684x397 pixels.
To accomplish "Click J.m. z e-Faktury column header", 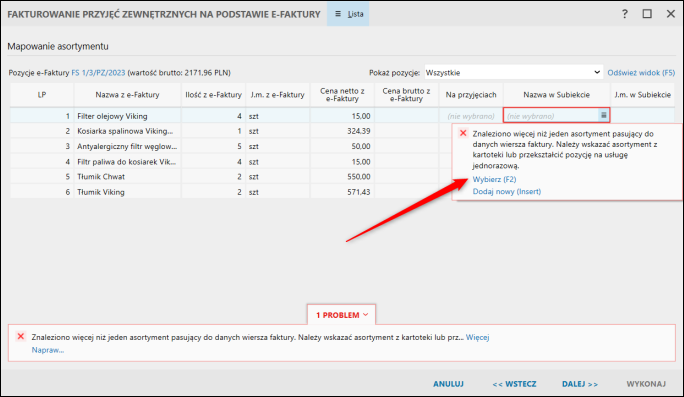I will [x=277, y=95].
